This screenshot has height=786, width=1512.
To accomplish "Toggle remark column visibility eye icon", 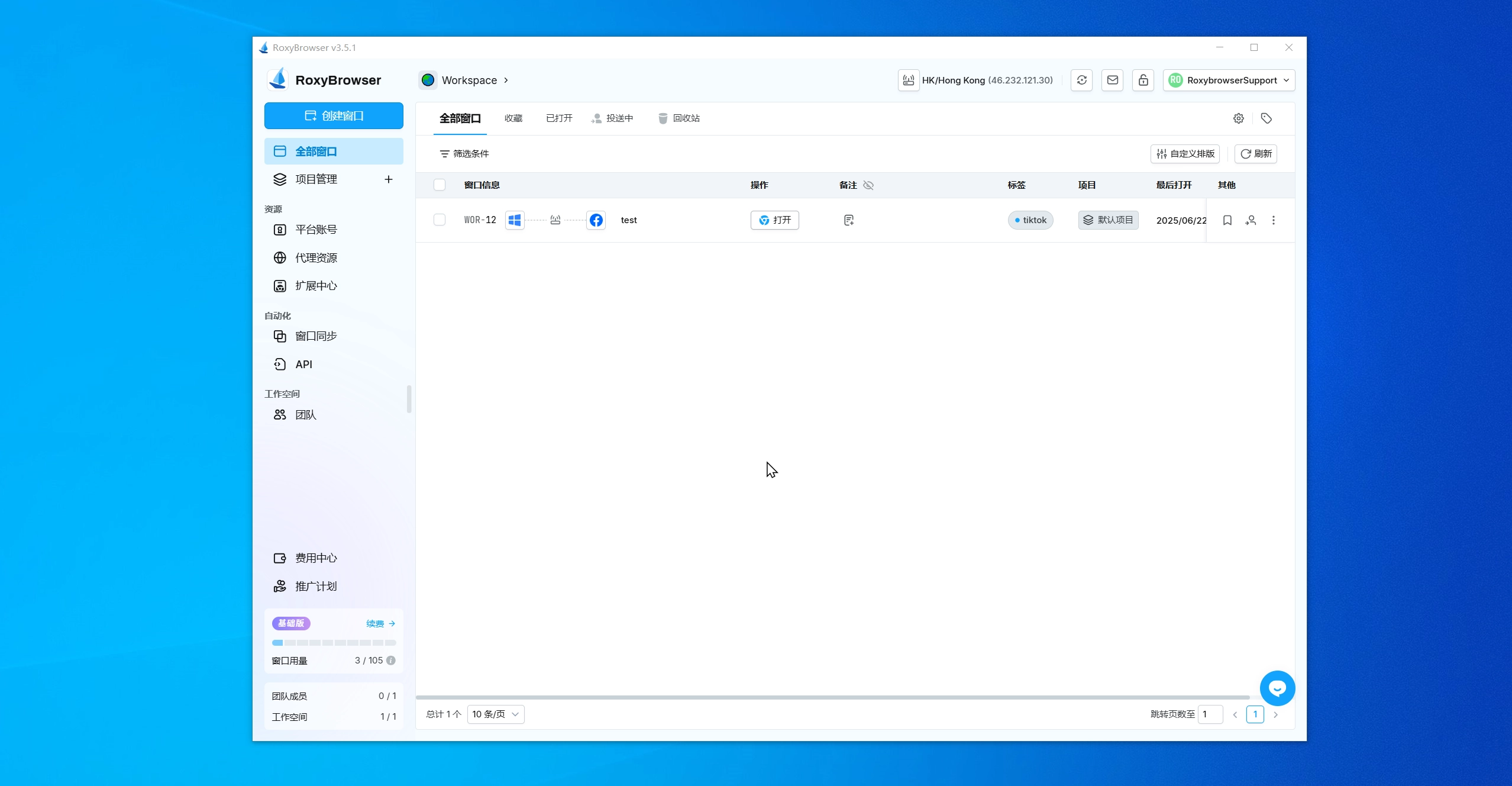I will pyautogui.click(x=868, y=185).
